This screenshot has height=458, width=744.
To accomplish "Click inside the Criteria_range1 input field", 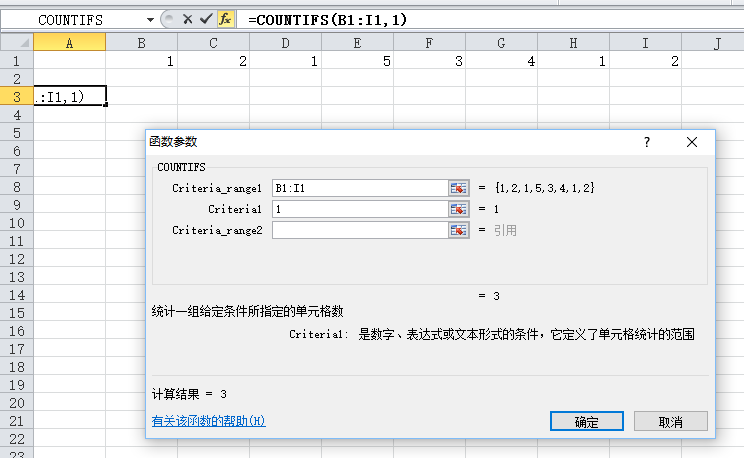I will tap(360, 188).
